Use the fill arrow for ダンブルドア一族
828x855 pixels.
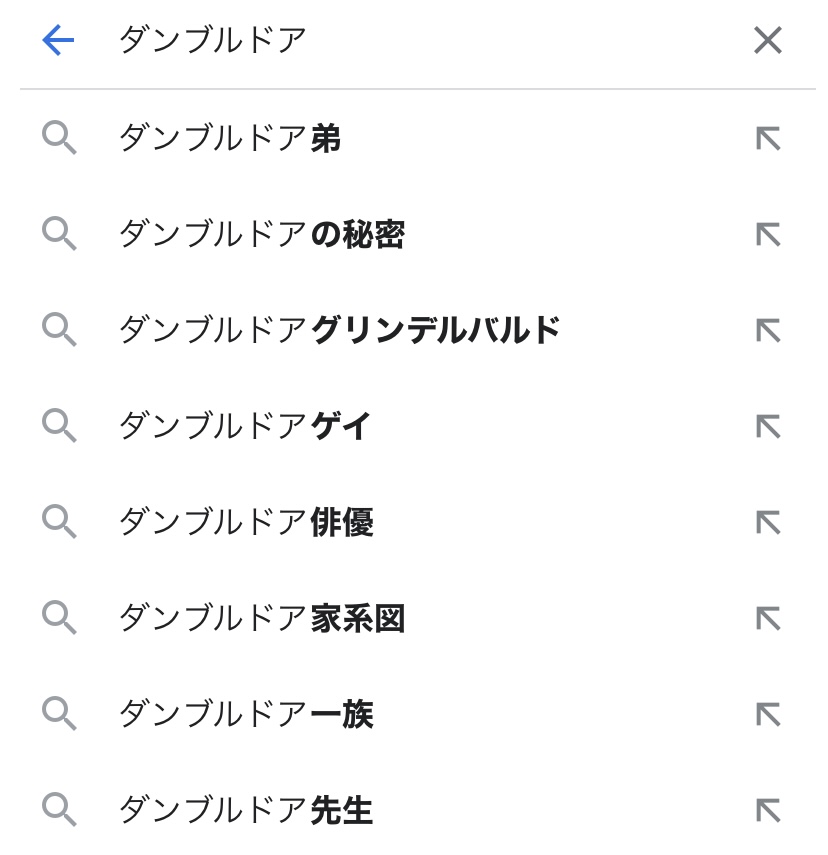point(767,714)
